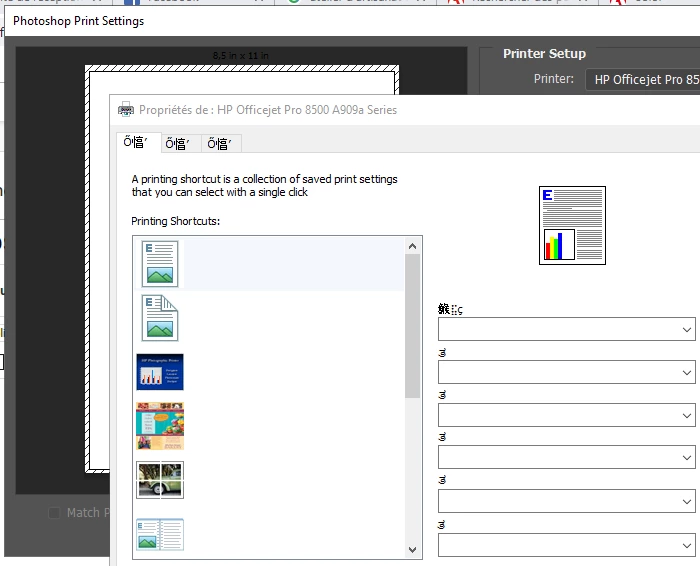The width and height of the screenshot is (700, 566).
Task: Open the fifth settings dropdown
Action: (567, 501)
